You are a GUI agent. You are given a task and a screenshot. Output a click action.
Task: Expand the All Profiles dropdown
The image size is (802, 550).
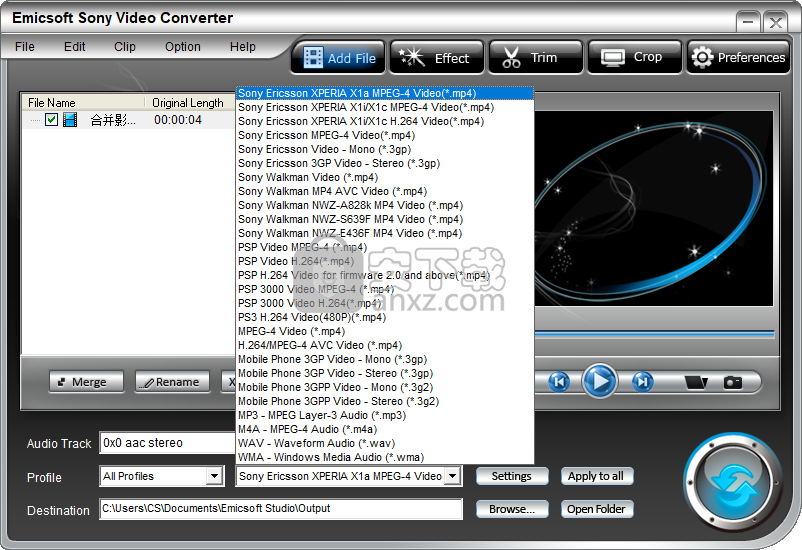coord(215,476)
